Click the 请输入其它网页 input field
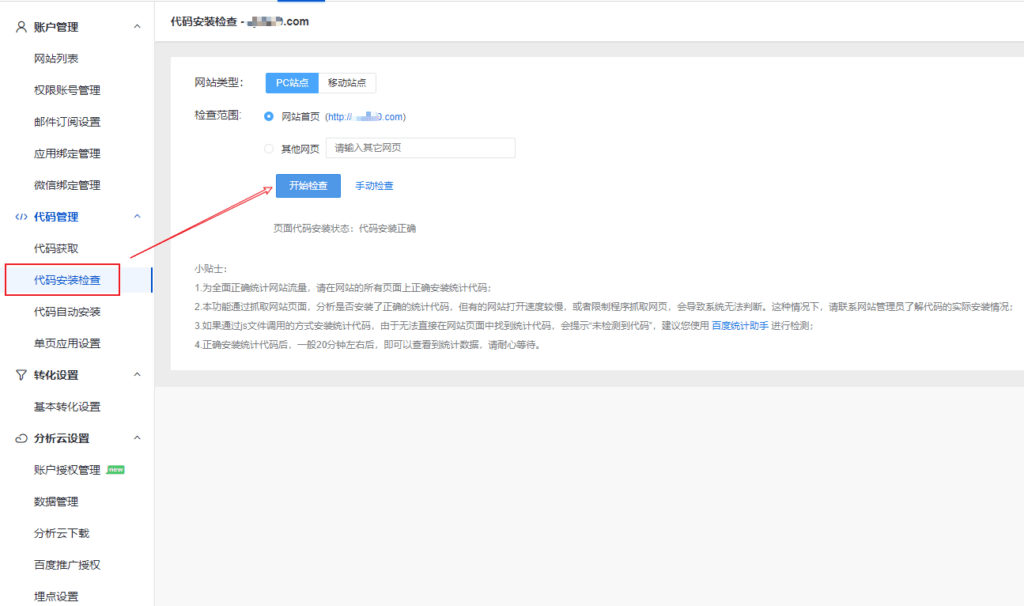 pyautogui.click(x=421, y=148)
